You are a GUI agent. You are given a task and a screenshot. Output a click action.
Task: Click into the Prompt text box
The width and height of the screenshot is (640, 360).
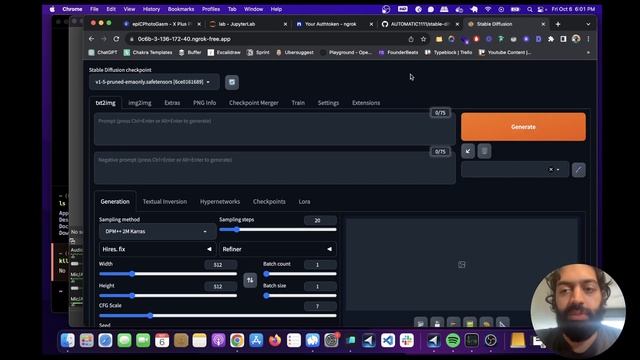tap(275, 129)
